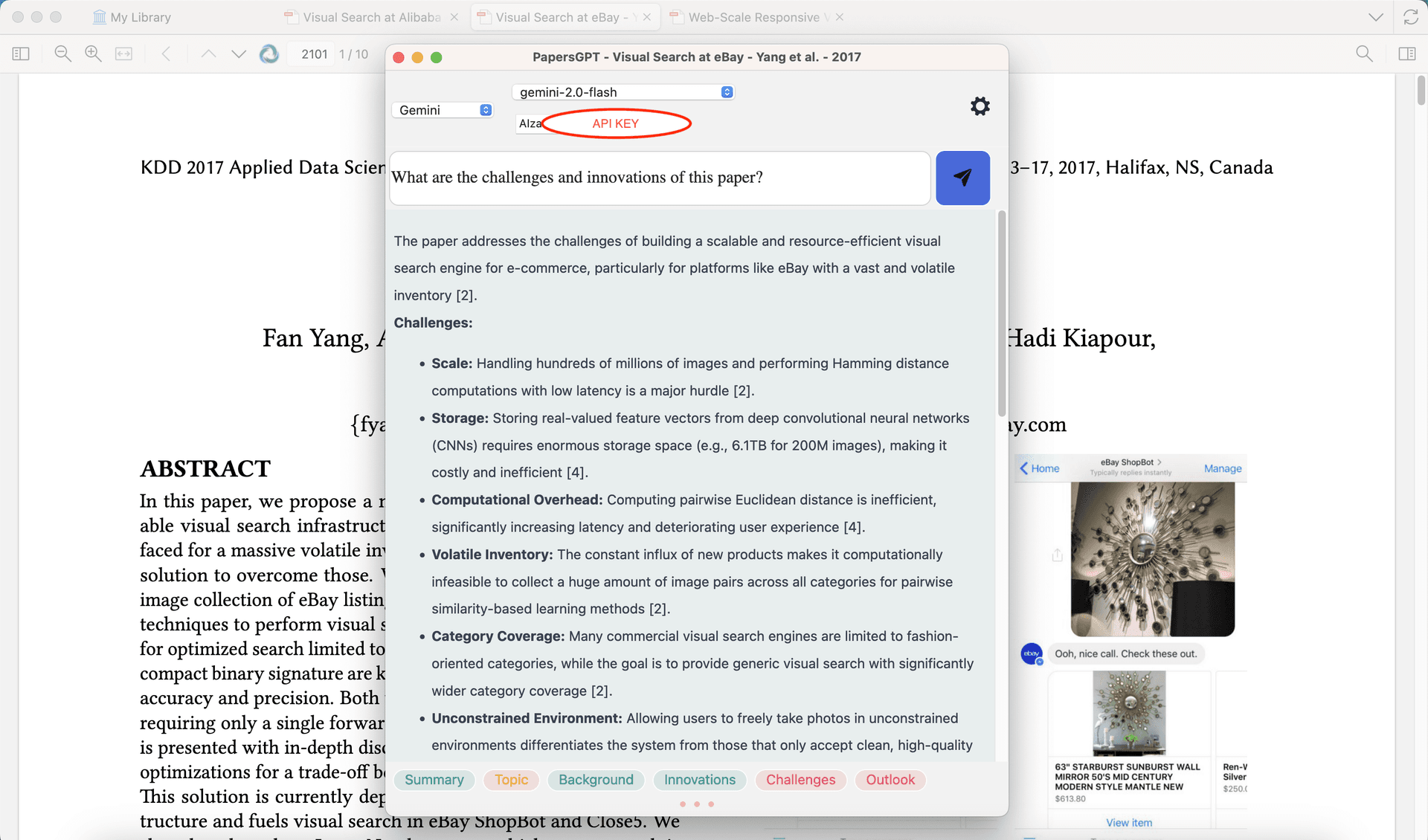Click the zoom out magnifier icon
This screenshot has height=840, width=1428.
coord(62,54)
